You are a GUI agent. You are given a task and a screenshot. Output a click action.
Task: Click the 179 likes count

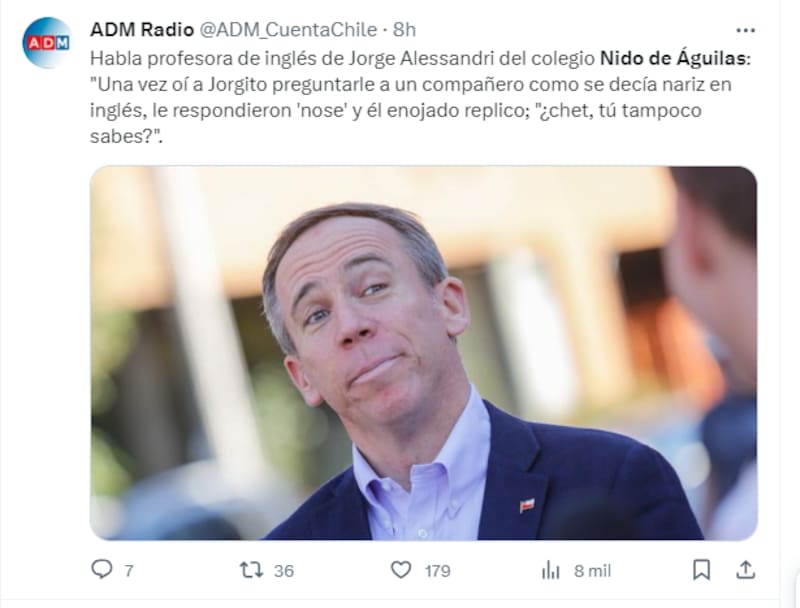tap(437, 571)
